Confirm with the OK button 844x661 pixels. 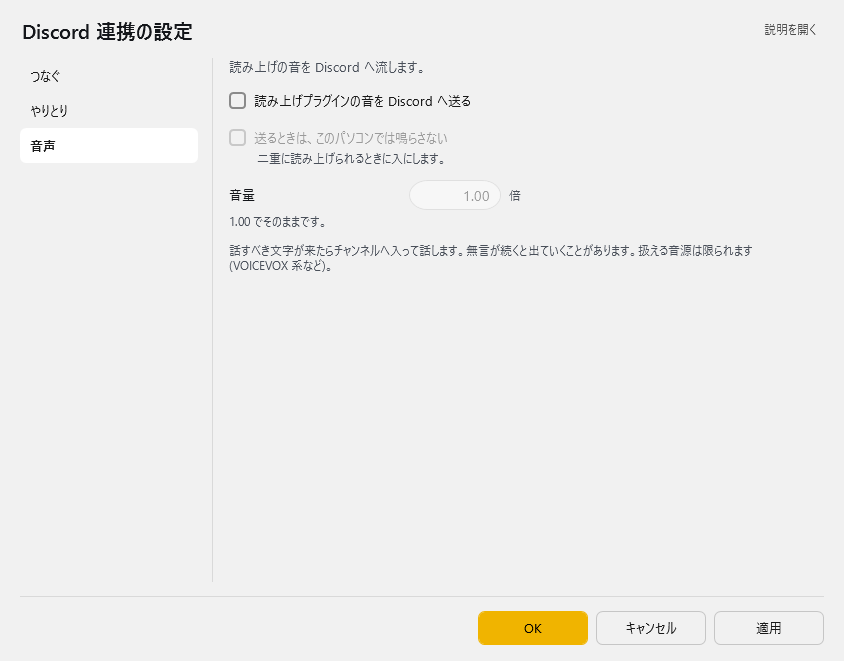[x=532, y=628]
